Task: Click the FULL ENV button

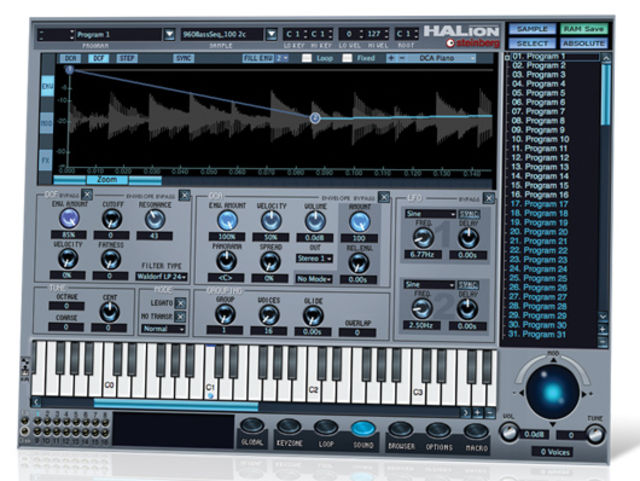Action: 258,58
